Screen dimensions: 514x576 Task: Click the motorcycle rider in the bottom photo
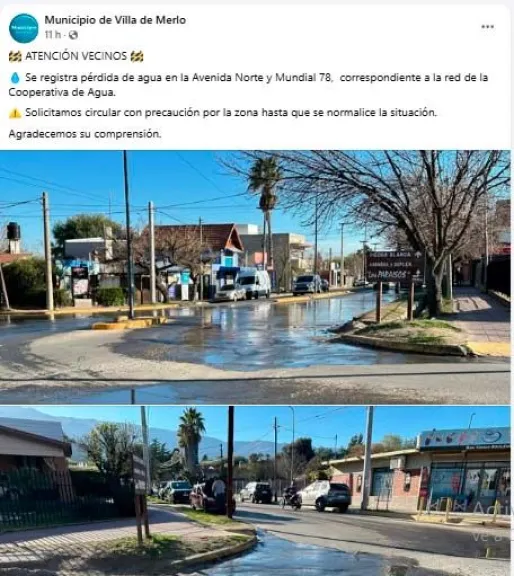click(292, 497)
